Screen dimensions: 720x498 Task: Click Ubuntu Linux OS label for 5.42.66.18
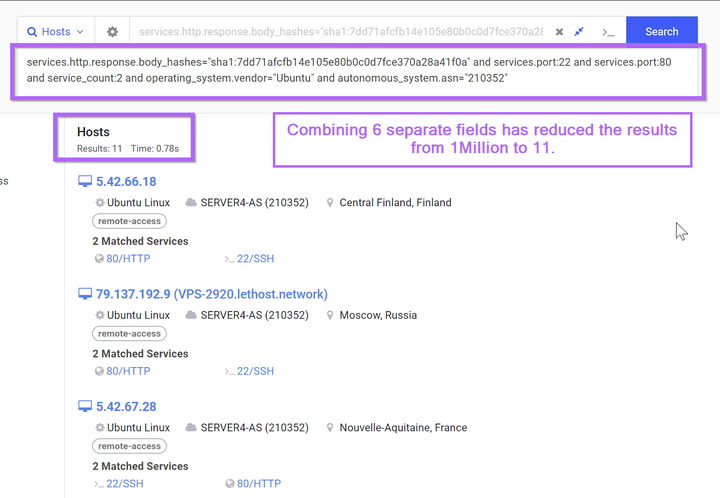point(138,202)
